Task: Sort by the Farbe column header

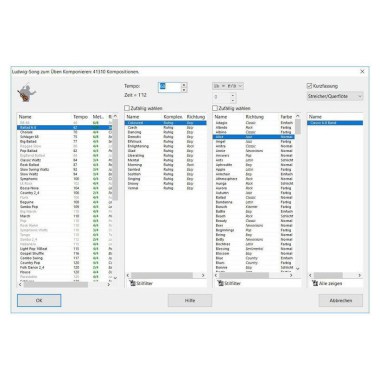Action: [286, 117]
